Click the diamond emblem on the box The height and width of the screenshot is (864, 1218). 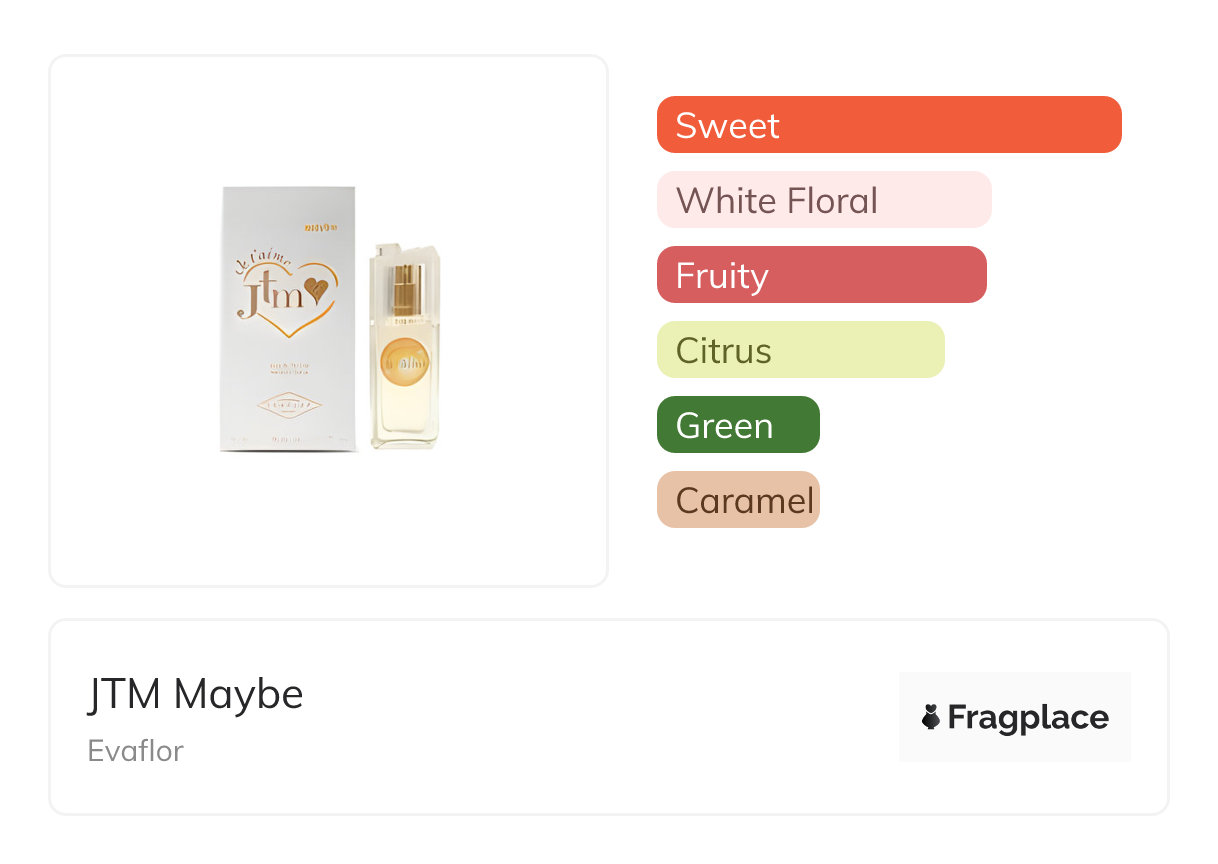[288, 405]
